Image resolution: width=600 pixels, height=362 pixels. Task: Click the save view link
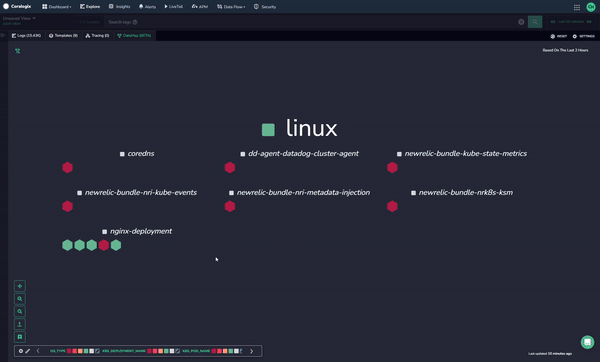click(x=11, y=24)
